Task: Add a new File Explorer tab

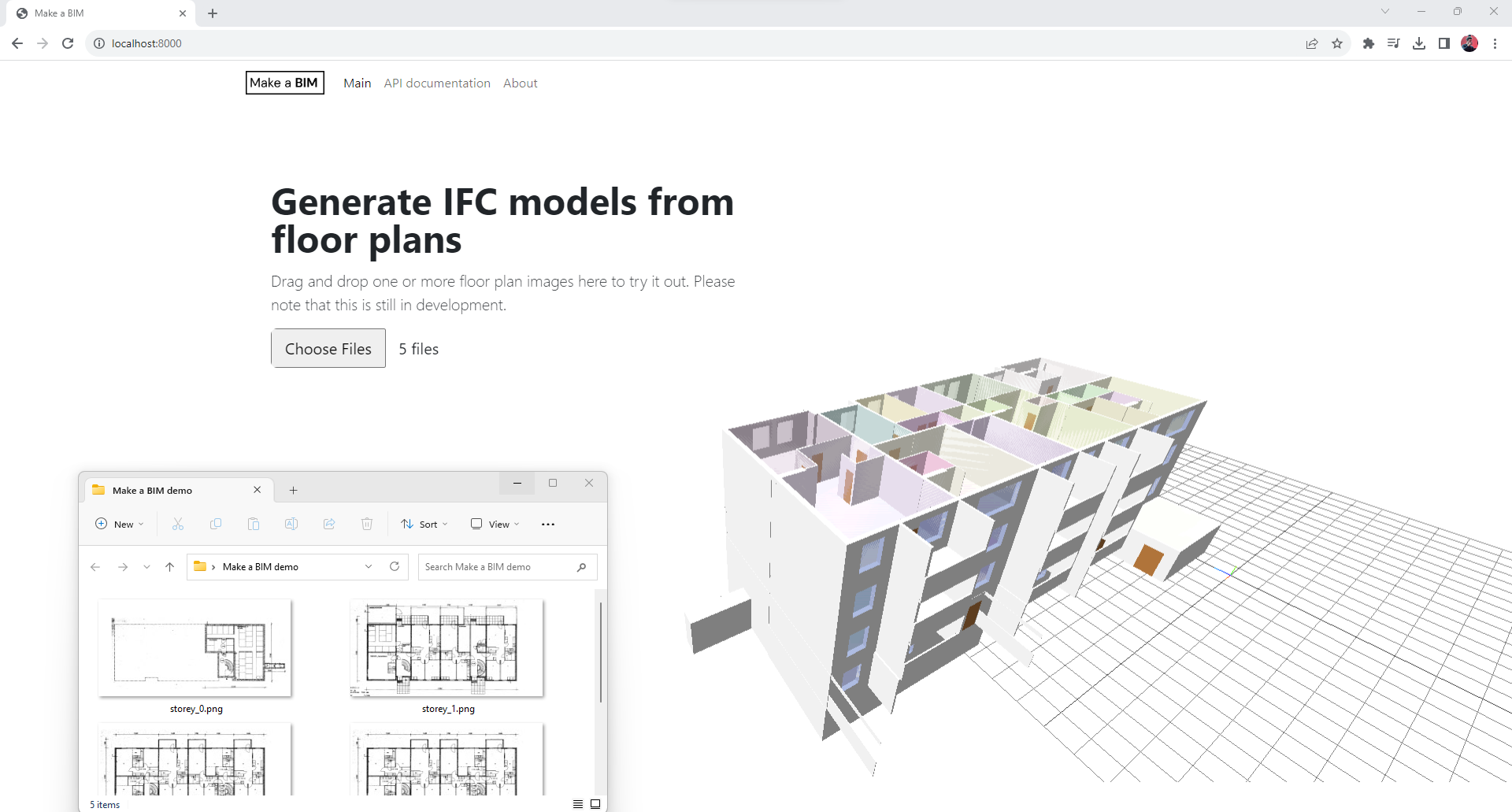Action: tap(293, 490)
